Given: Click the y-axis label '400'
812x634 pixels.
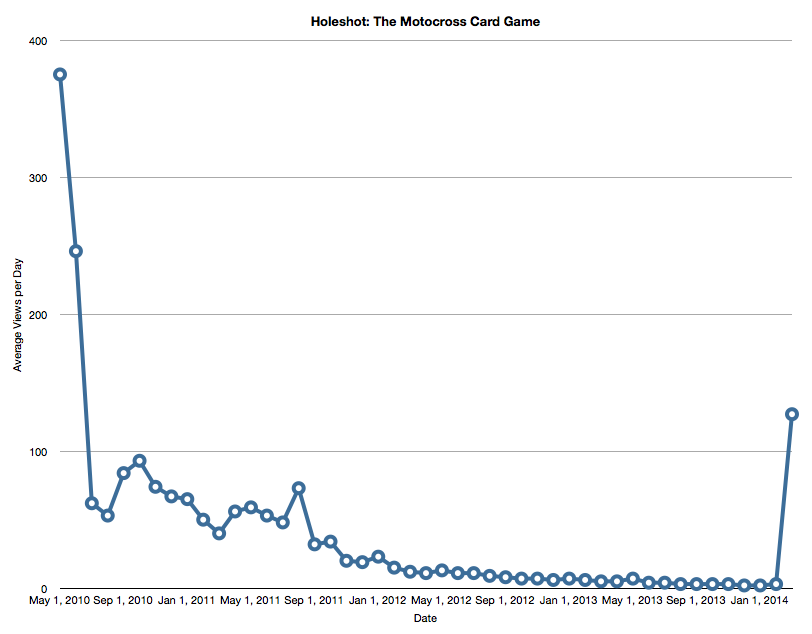Looking at the screenshot, I should click(x=37, y=41).
